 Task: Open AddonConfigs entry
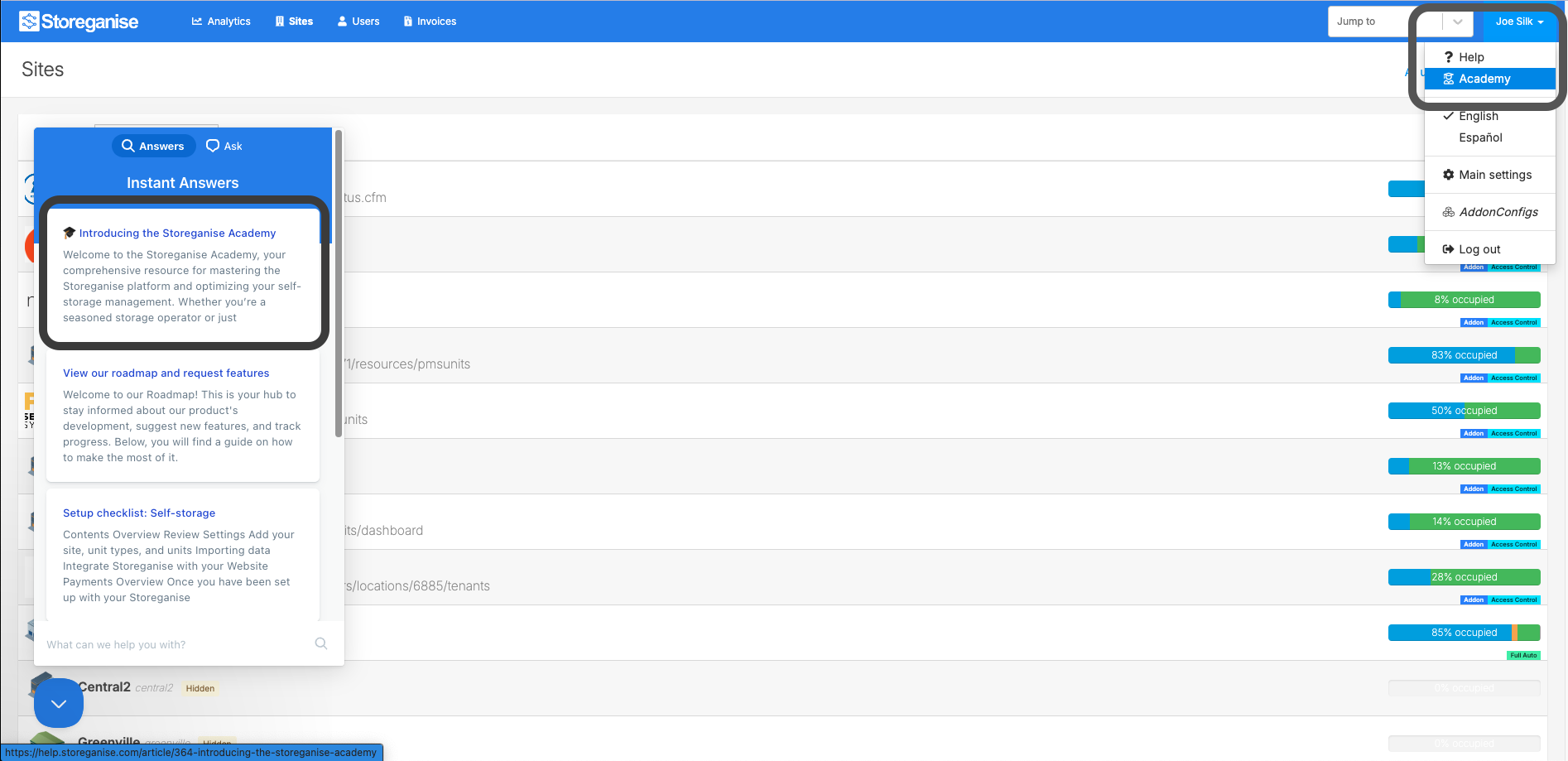pos(1490,212)
